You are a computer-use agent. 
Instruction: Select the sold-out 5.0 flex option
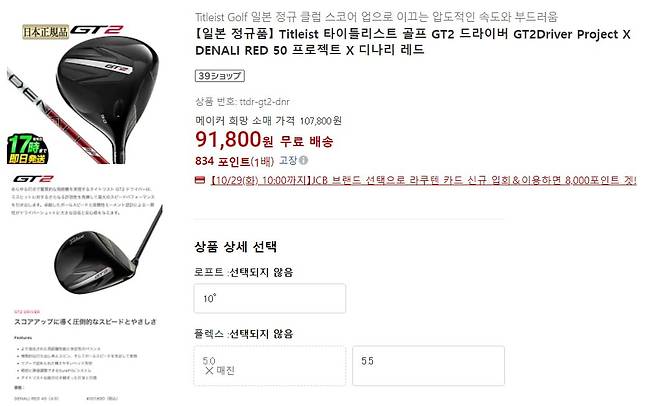pos(270,366)
